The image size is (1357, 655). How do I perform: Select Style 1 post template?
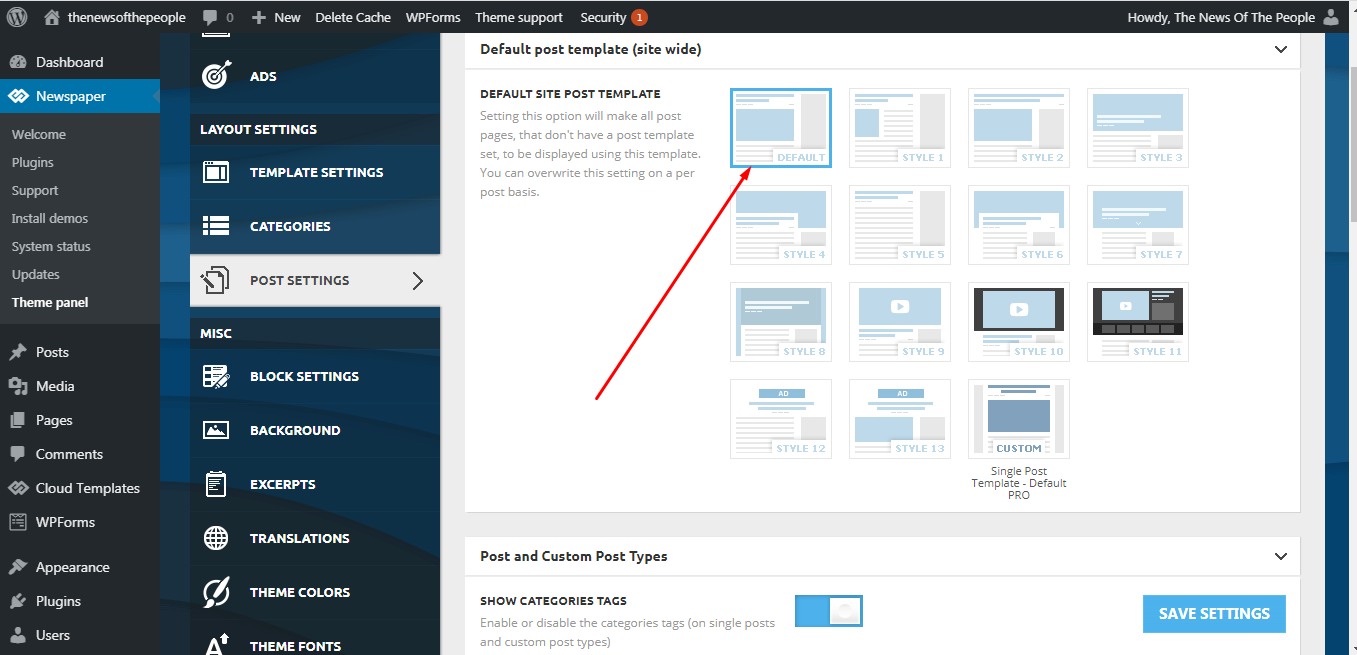tap(899, 128)
